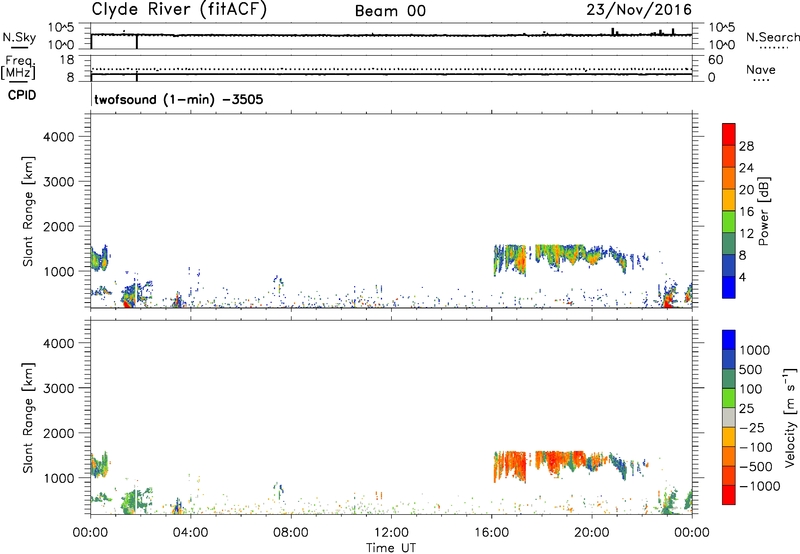Click the 'CPID' label
This screenshot has height=554, width=800.
(x=21, y=95)
